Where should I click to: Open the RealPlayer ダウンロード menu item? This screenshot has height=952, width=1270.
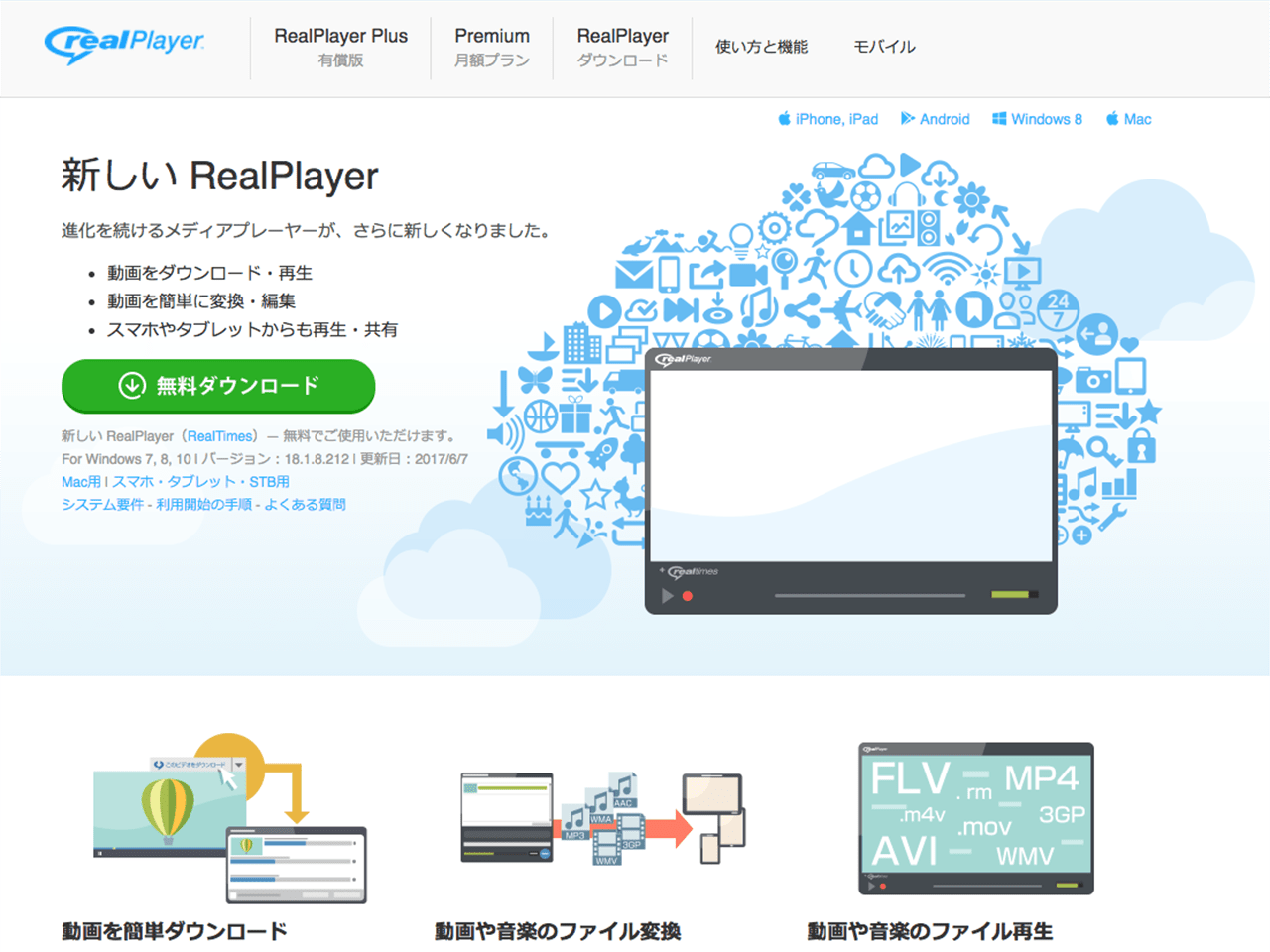click(623, 47)
